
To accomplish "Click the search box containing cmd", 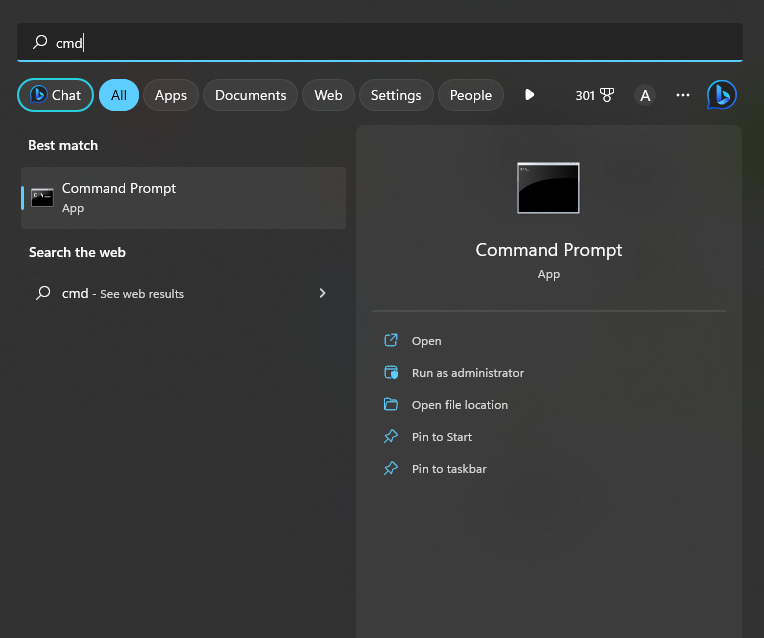I will pos(380,42).
